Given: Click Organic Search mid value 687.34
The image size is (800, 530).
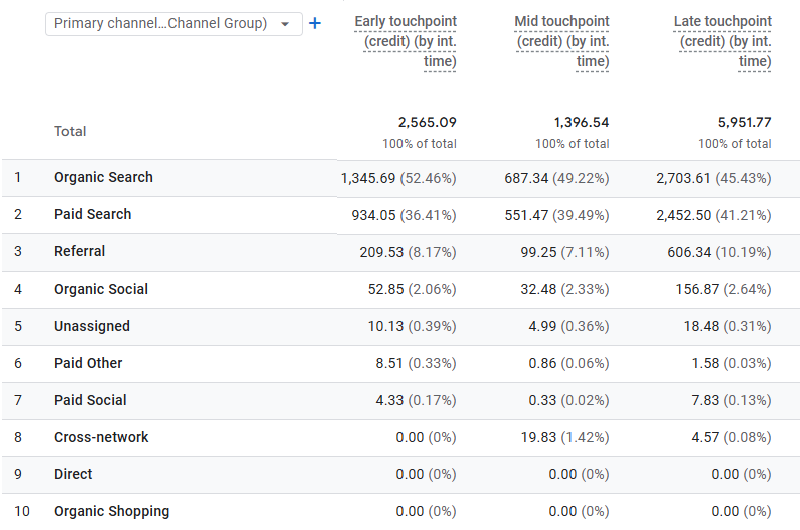Looking at the screenshot, I should click(526, 179).
